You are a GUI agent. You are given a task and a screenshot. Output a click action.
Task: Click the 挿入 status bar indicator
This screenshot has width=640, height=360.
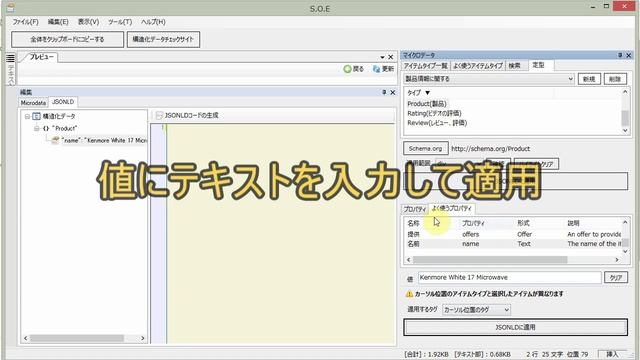pos(612,354)
